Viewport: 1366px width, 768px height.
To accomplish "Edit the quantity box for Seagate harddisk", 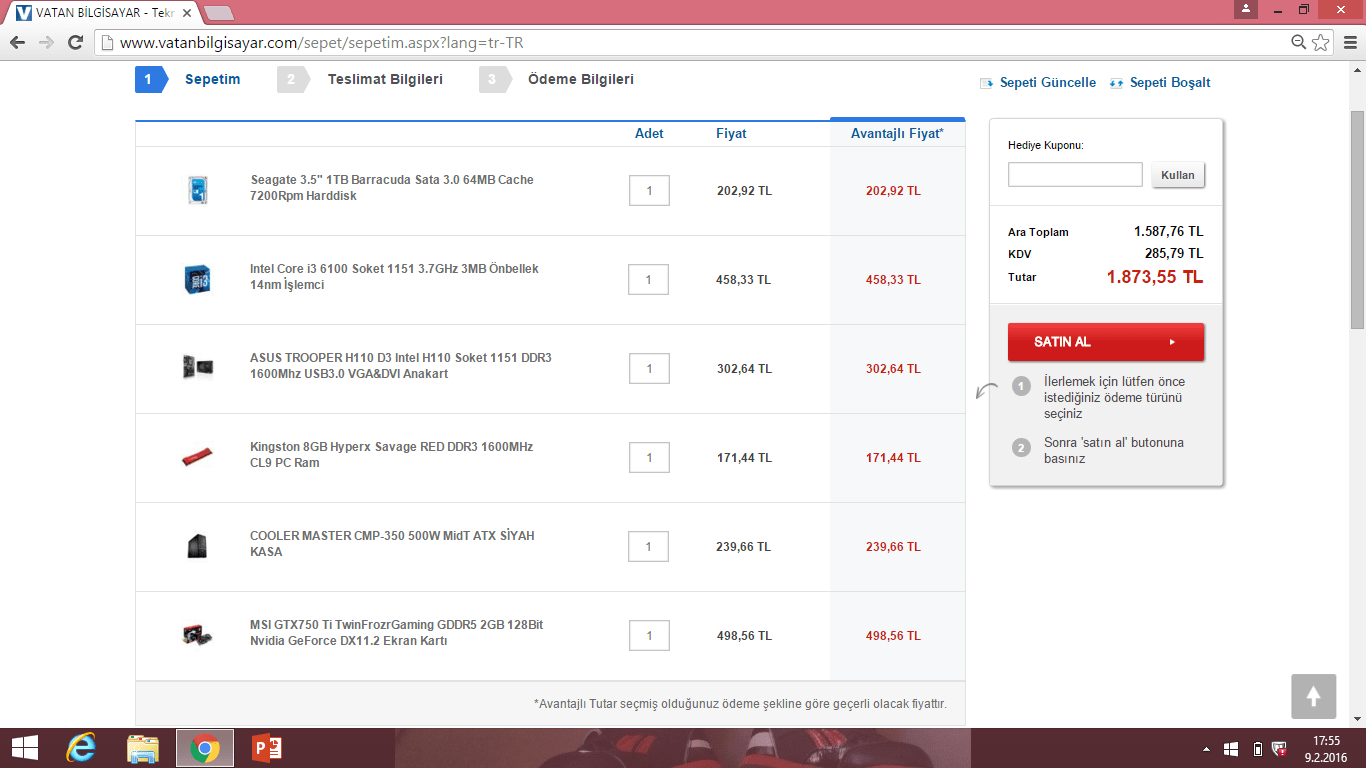I will click(x=649, y=191).
